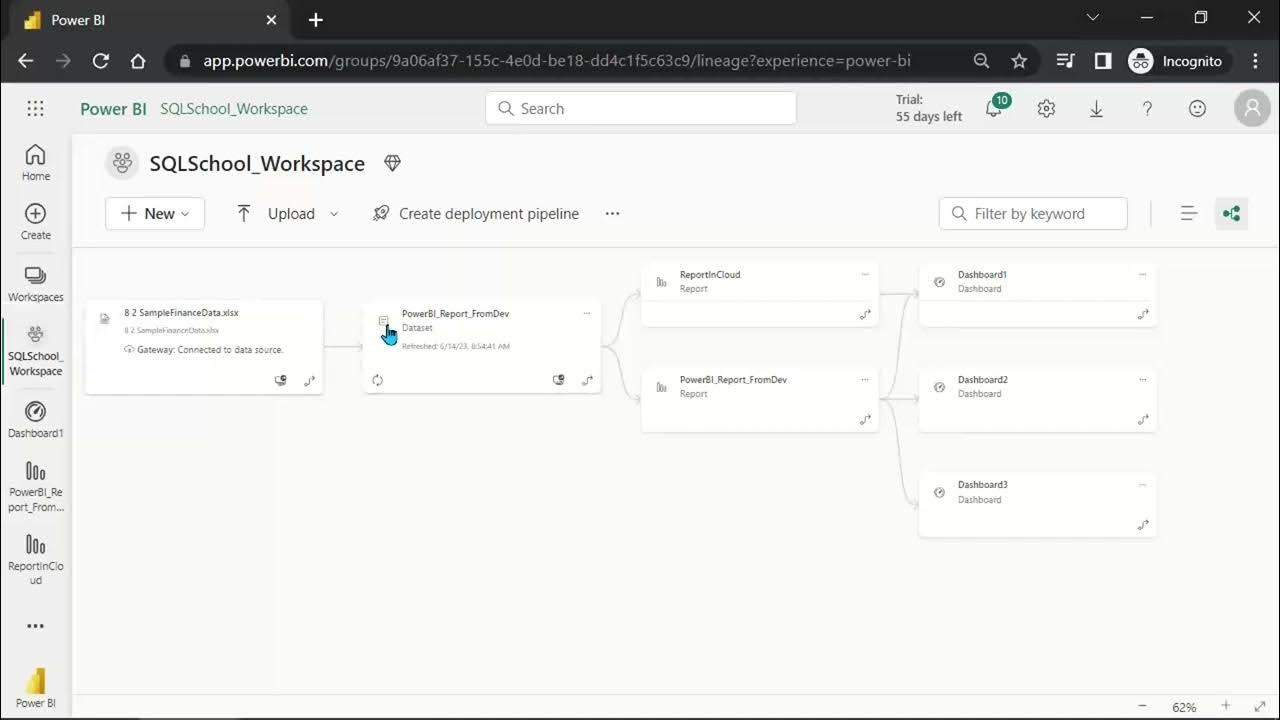Switch to list view
Image resolution: width=1280 pixels, height=720 pixels.
coord(1189,213)
